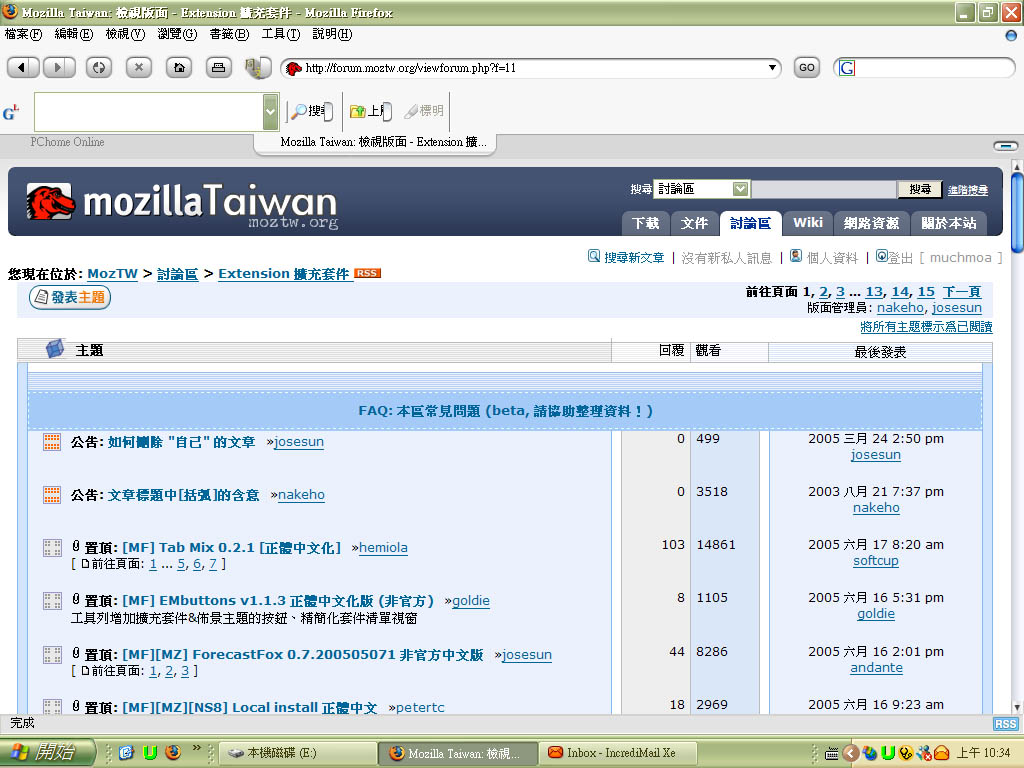Open the URL address bar dropdown
This screenshot has width=1024, height=768.
tap(772, 68)
